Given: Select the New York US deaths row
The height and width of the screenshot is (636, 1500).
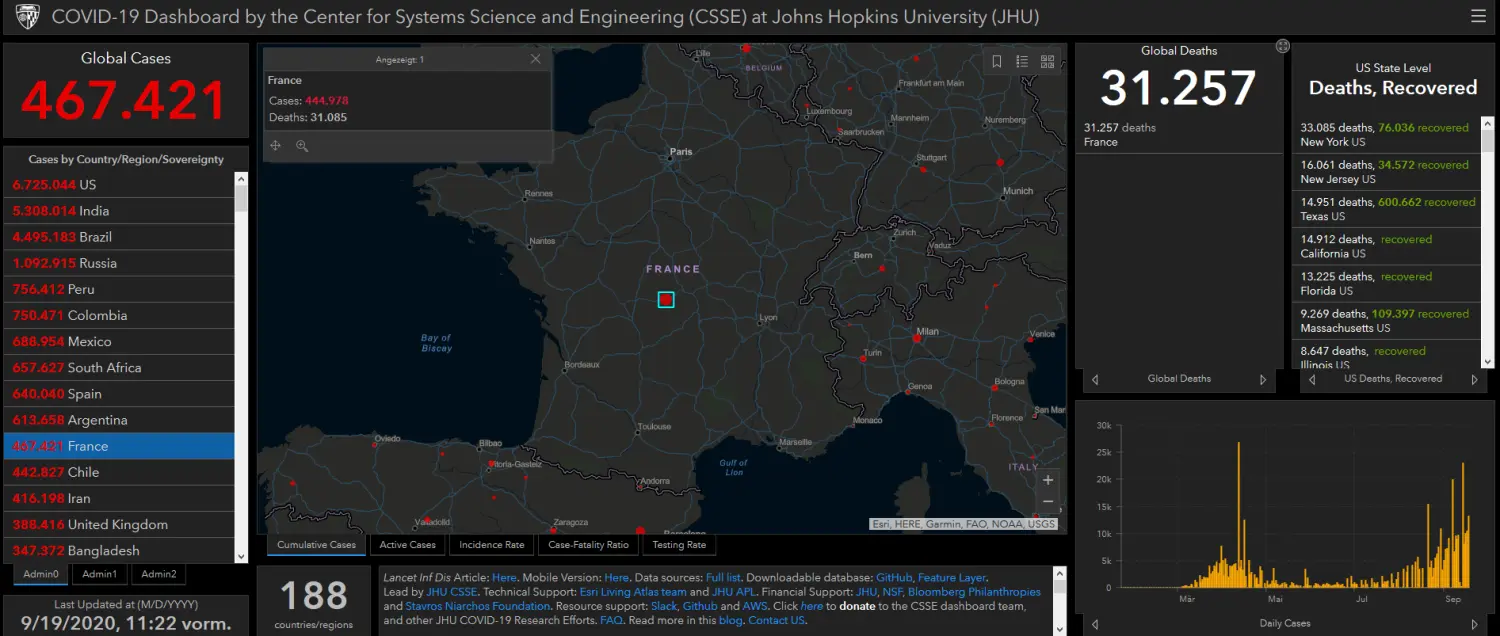Looking at the screenshot, I should tap(1385, 135).
